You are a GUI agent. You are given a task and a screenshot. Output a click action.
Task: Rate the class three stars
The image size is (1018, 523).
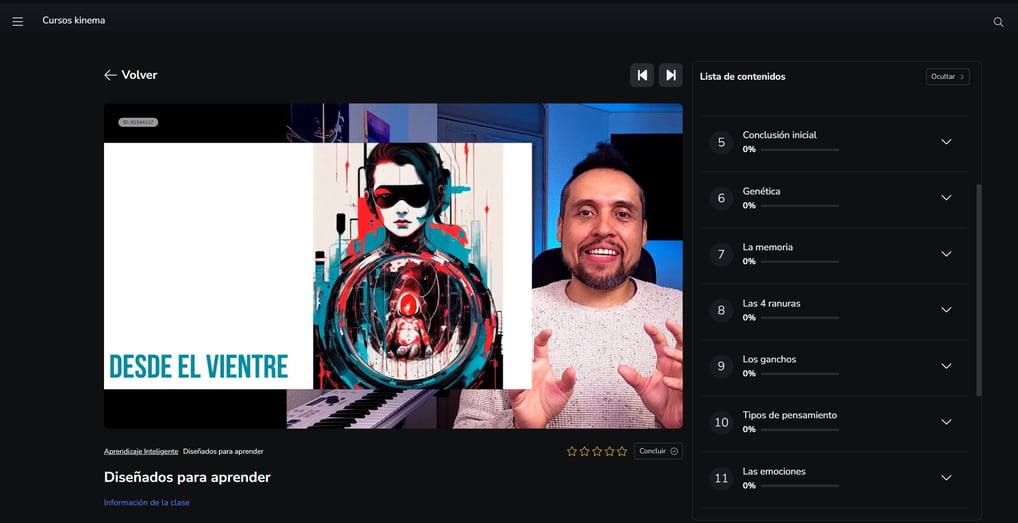click(x=597, y=451)
